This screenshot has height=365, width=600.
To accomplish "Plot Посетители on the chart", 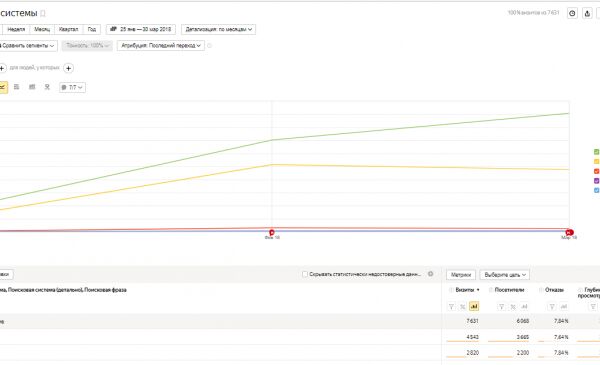I will point(524,306).
